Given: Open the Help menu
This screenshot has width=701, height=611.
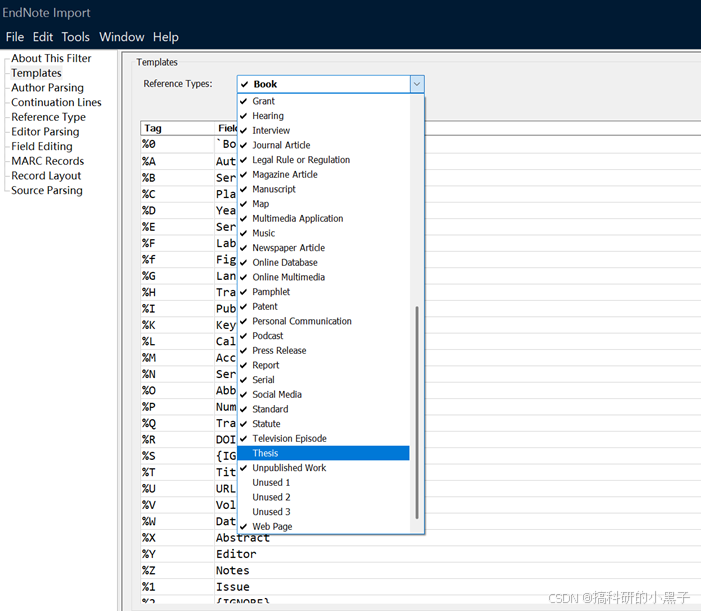Looking at the screenshot, I should tap(165, 37).
